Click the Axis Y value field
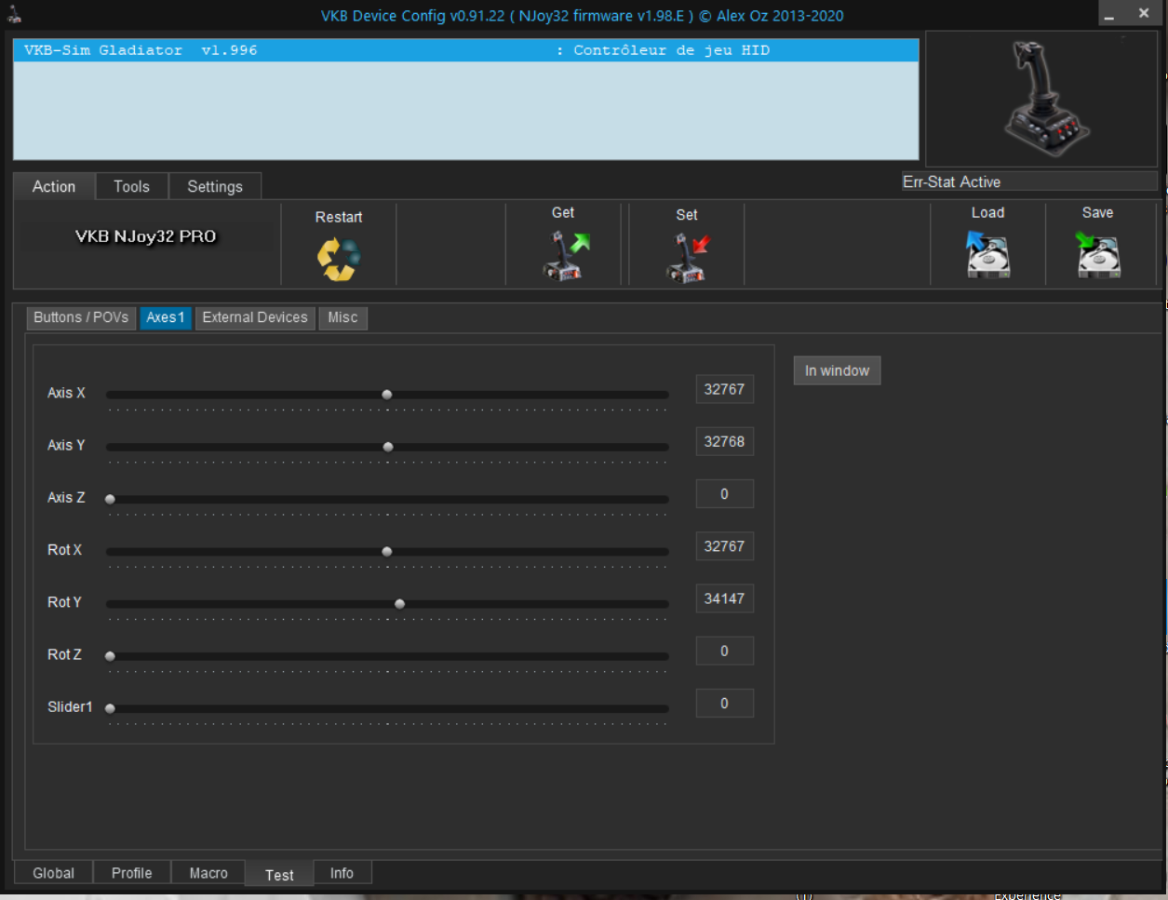1168x900 pixels. (724, 442)
